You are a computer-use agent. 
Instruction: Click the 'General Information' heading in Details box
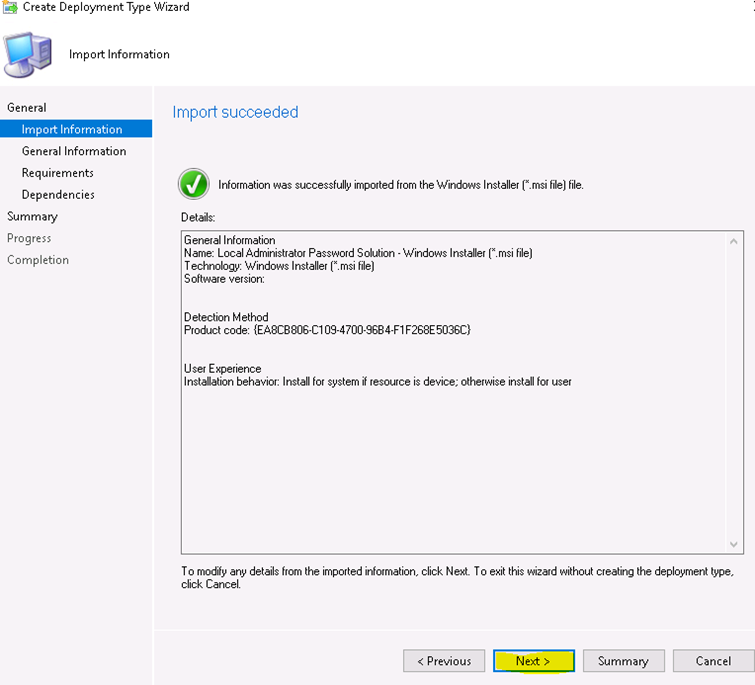229,240
